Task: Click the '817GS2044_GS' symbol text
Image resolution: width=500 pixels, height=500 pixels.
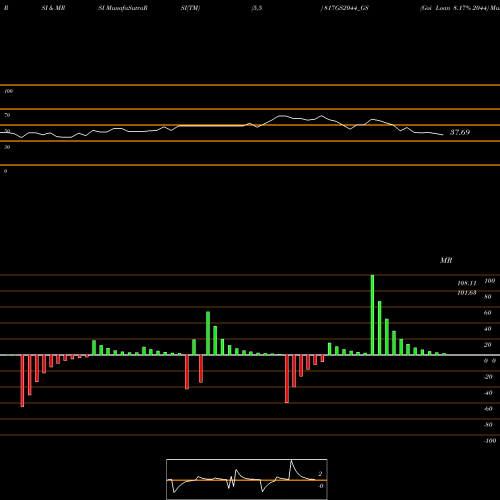Action: [346, 8]
